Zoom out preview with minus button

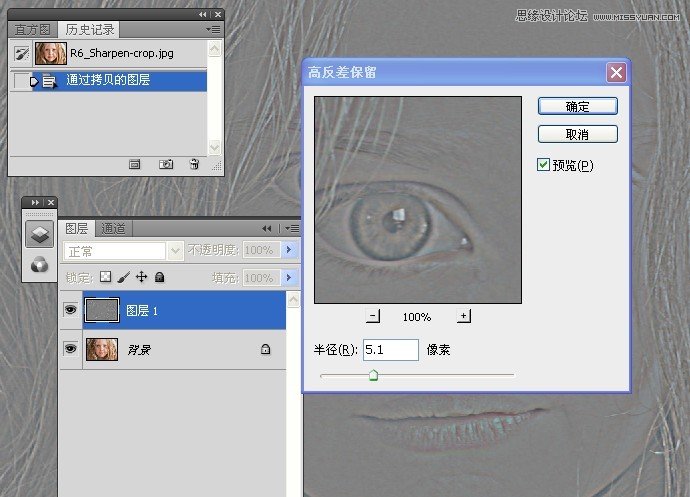pyautogui.click(x=373, y=316)
